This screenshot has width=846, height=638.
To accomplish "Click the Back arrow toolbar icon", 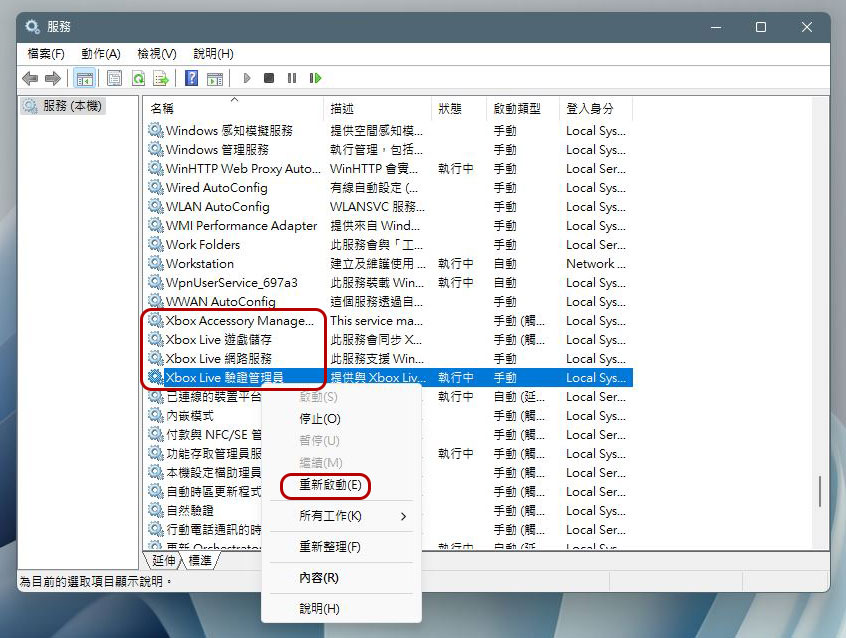I will 30,78.
